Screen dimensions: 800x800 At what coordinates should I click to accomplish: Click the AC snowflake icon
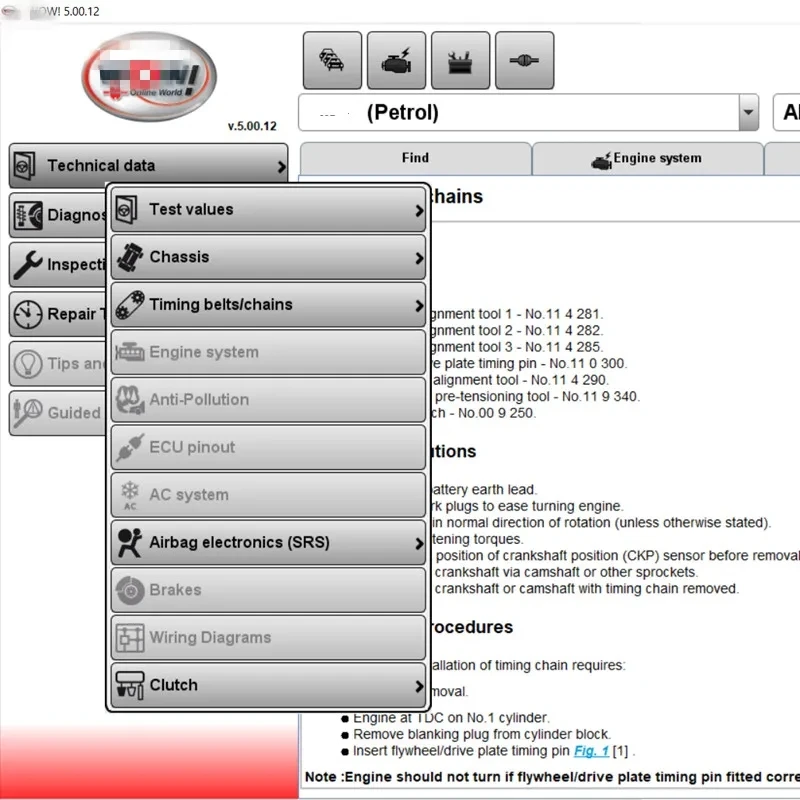[x=130, y=494]
